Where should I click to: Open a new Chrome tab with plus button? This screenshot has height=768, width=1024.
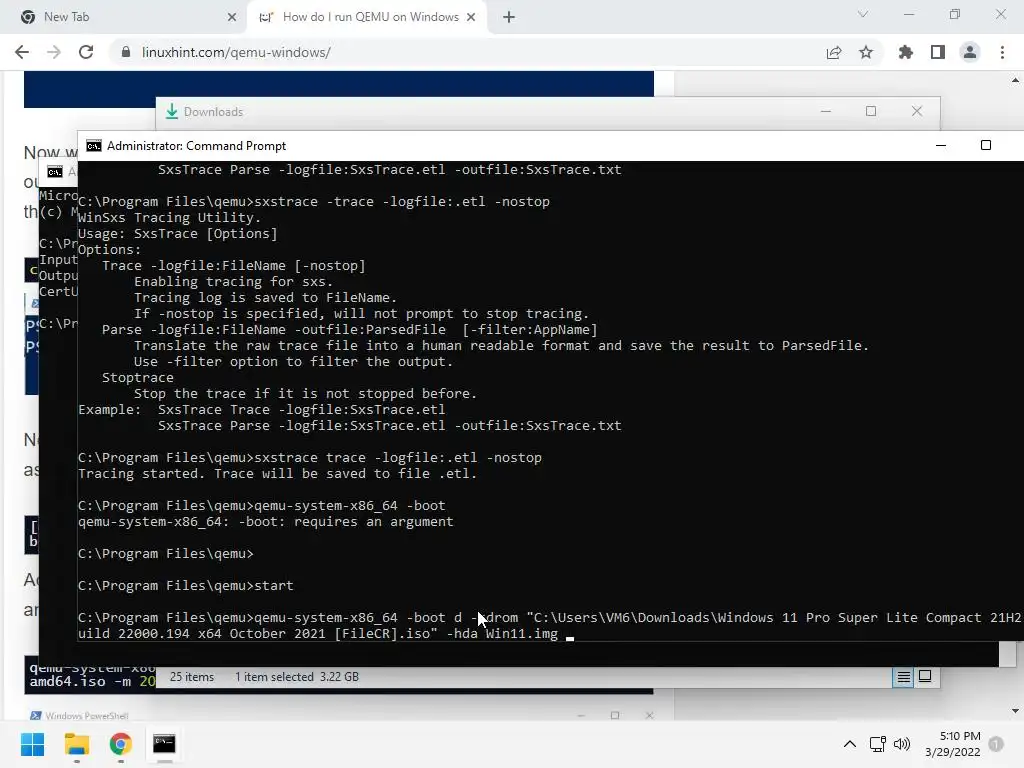click(509, 17)
